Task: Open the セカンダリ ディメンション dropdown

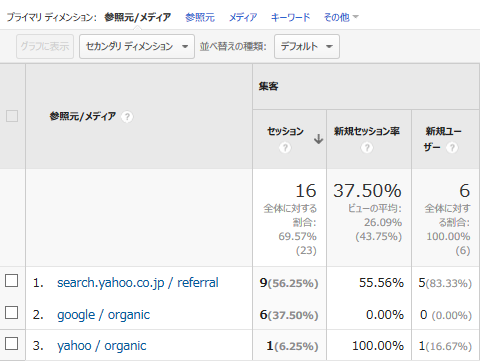Action: tap(137, 46)
